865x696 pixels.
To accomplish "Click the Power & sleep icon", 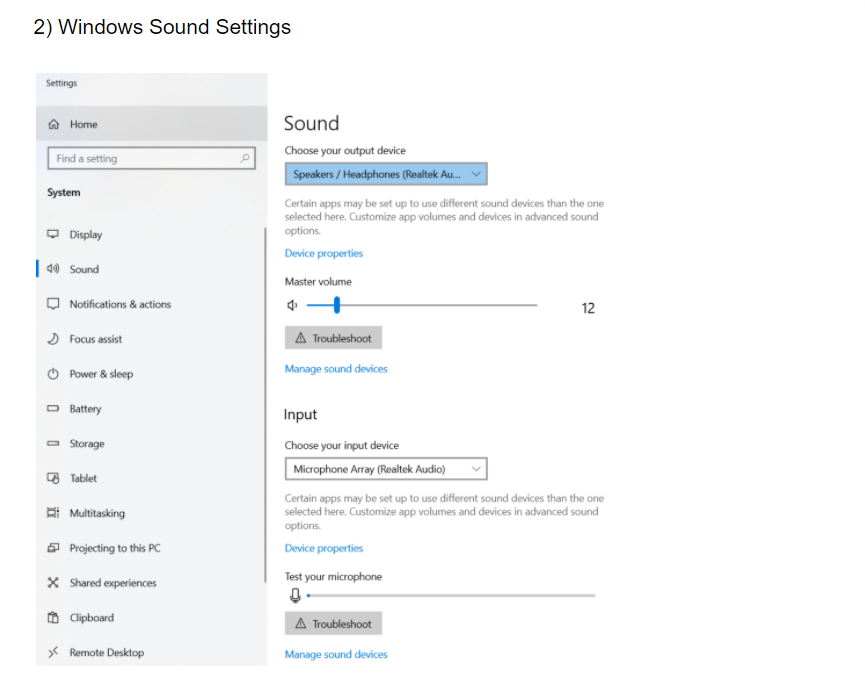I will tap(54, 374).
